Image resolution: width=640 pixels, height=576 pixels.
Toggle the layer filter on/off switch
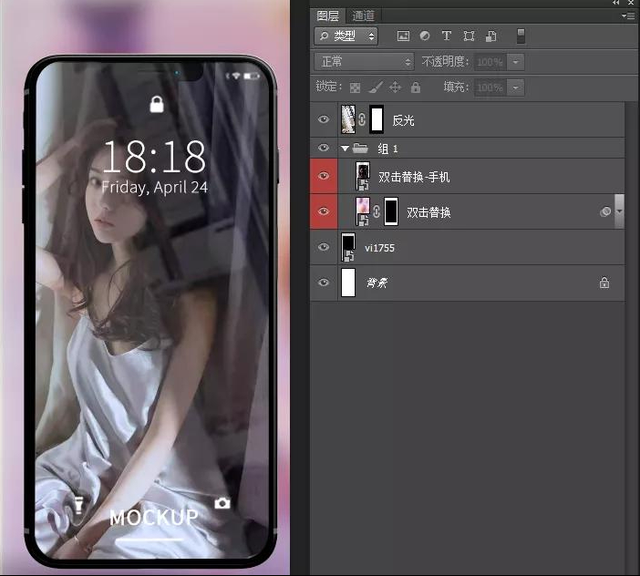pyautogui.click(x=520, y=36)
